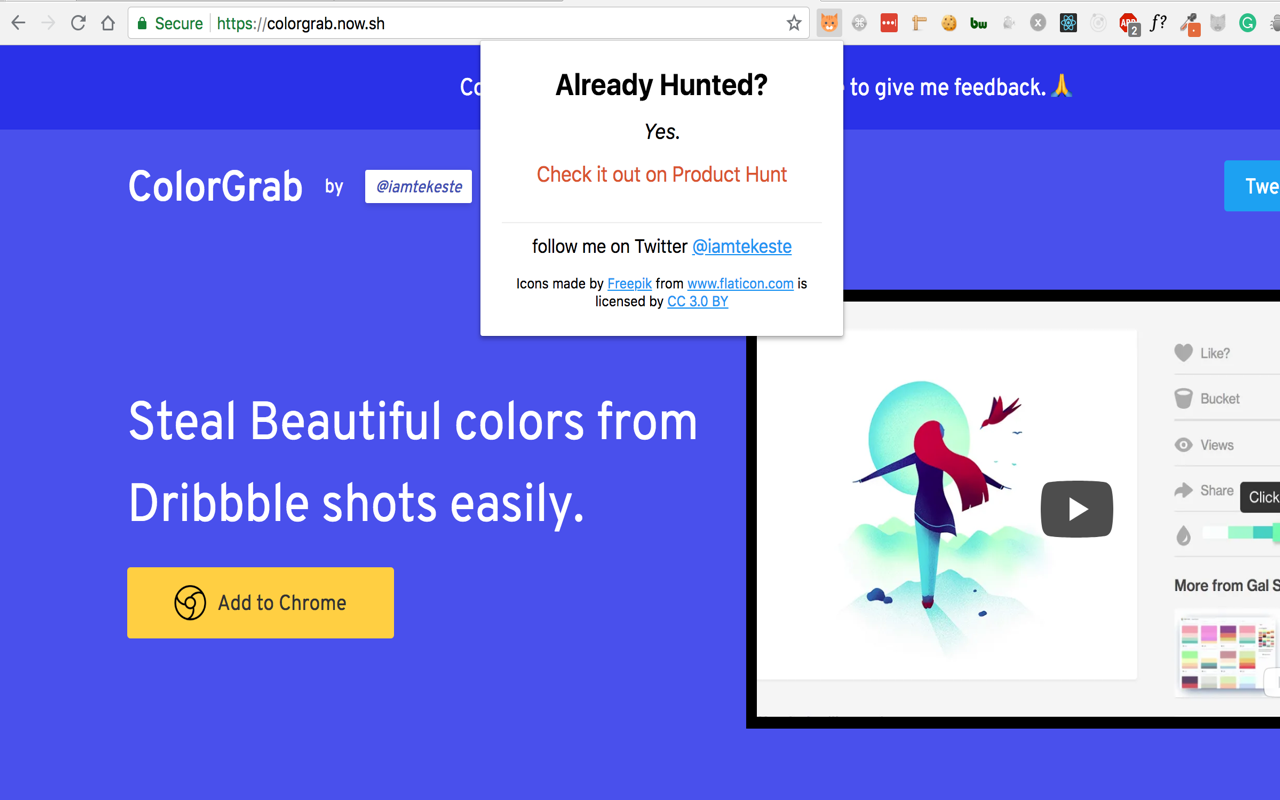Click the 'Steal Beautiful colors from' headline

412,422
